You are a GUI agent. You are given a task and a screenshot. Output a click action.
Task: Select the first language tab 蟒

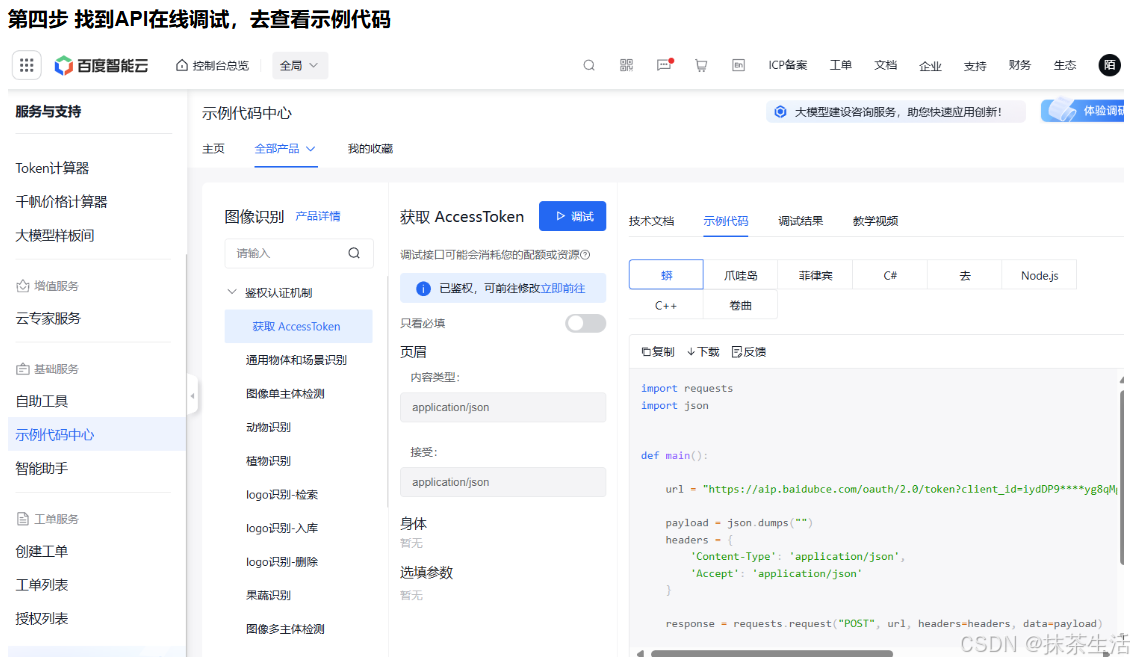pos(666,275)
